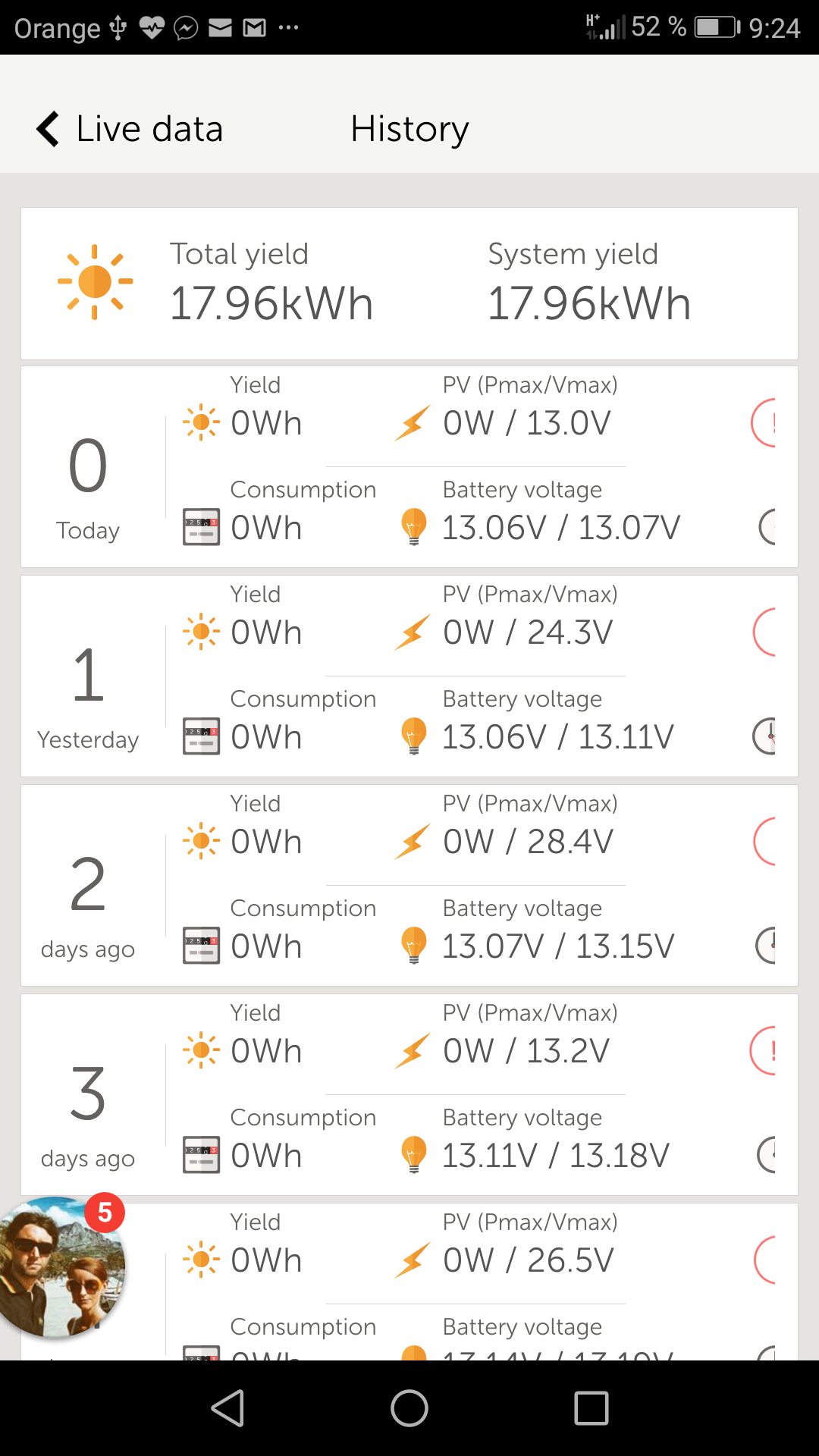Select the Yesterday day number
Image resolution: width=819 pixels, height=1456 pixels.
(x=88, y=675)
